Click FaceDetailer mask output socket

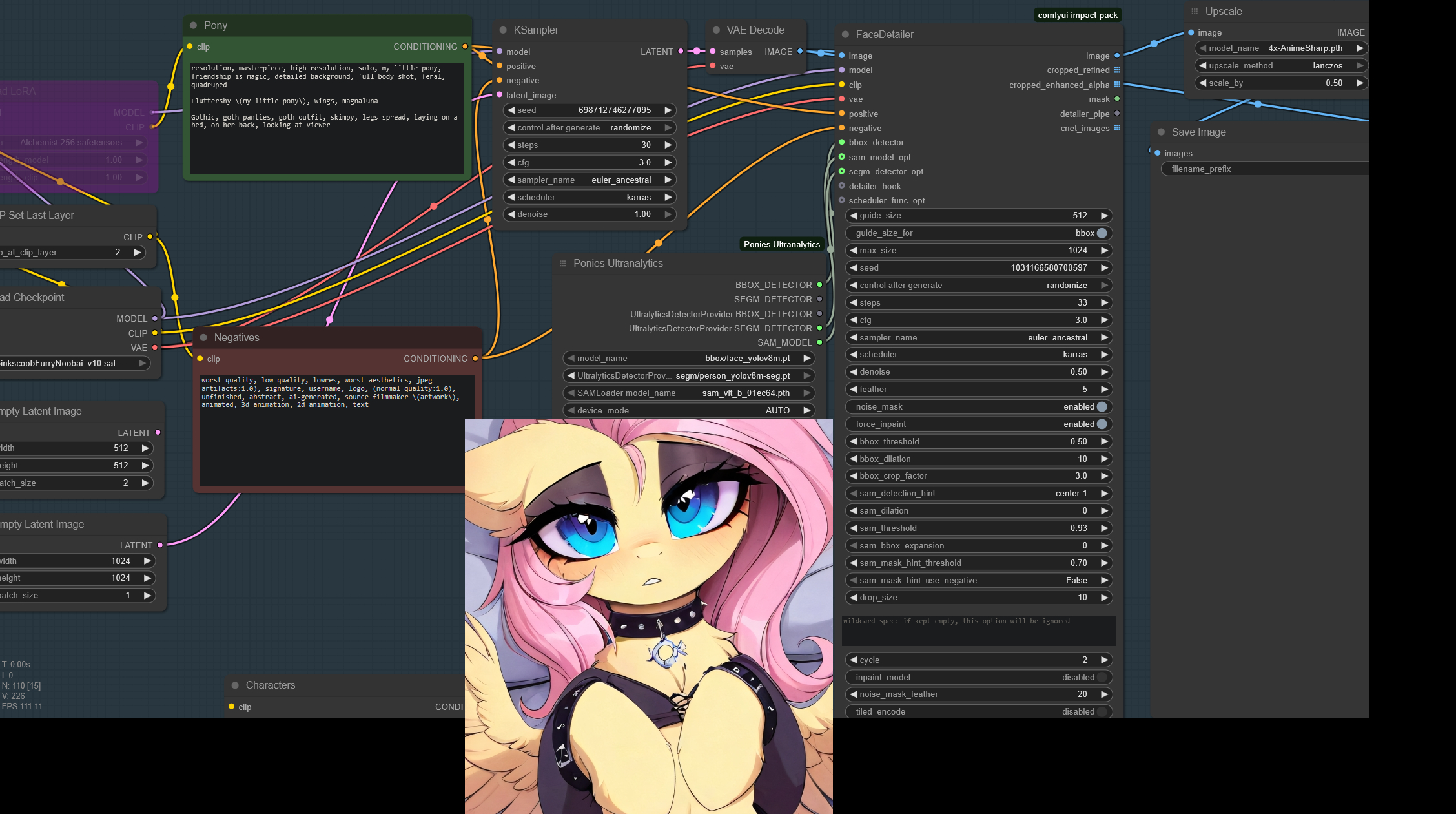1117,99
